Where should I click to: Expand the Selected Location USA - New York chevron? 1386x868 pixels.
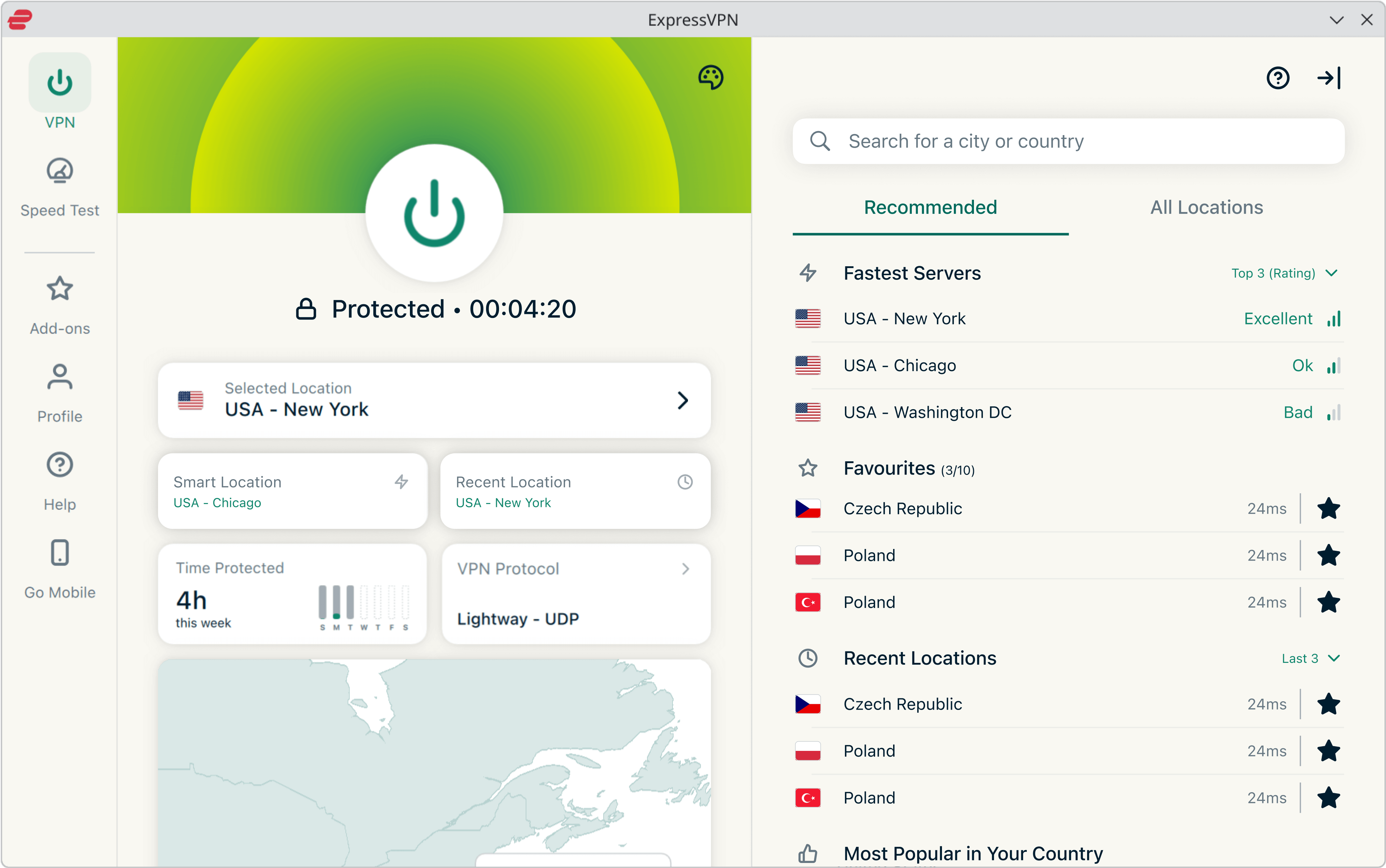click(x=682, y=401)
